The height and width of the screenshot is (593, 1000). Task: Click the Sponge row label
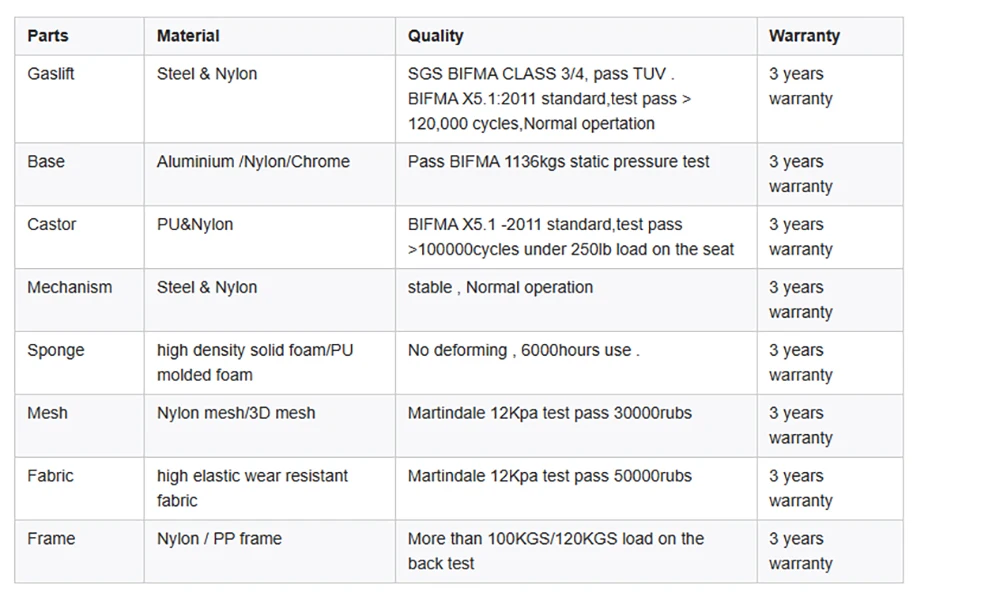[55, 351]
